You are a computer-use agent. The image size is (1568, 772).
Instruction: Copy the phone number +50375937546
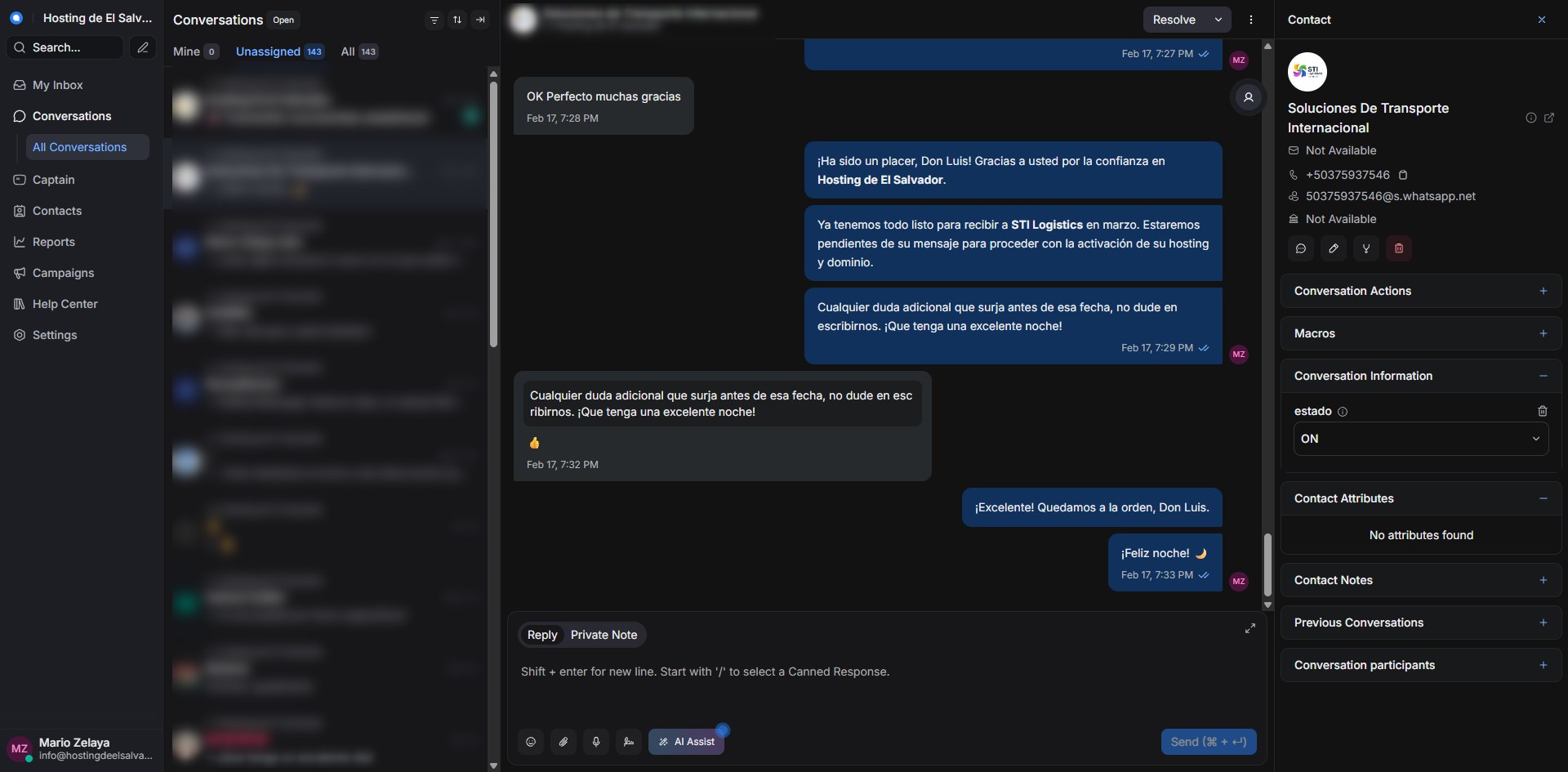coord(1403,175)
